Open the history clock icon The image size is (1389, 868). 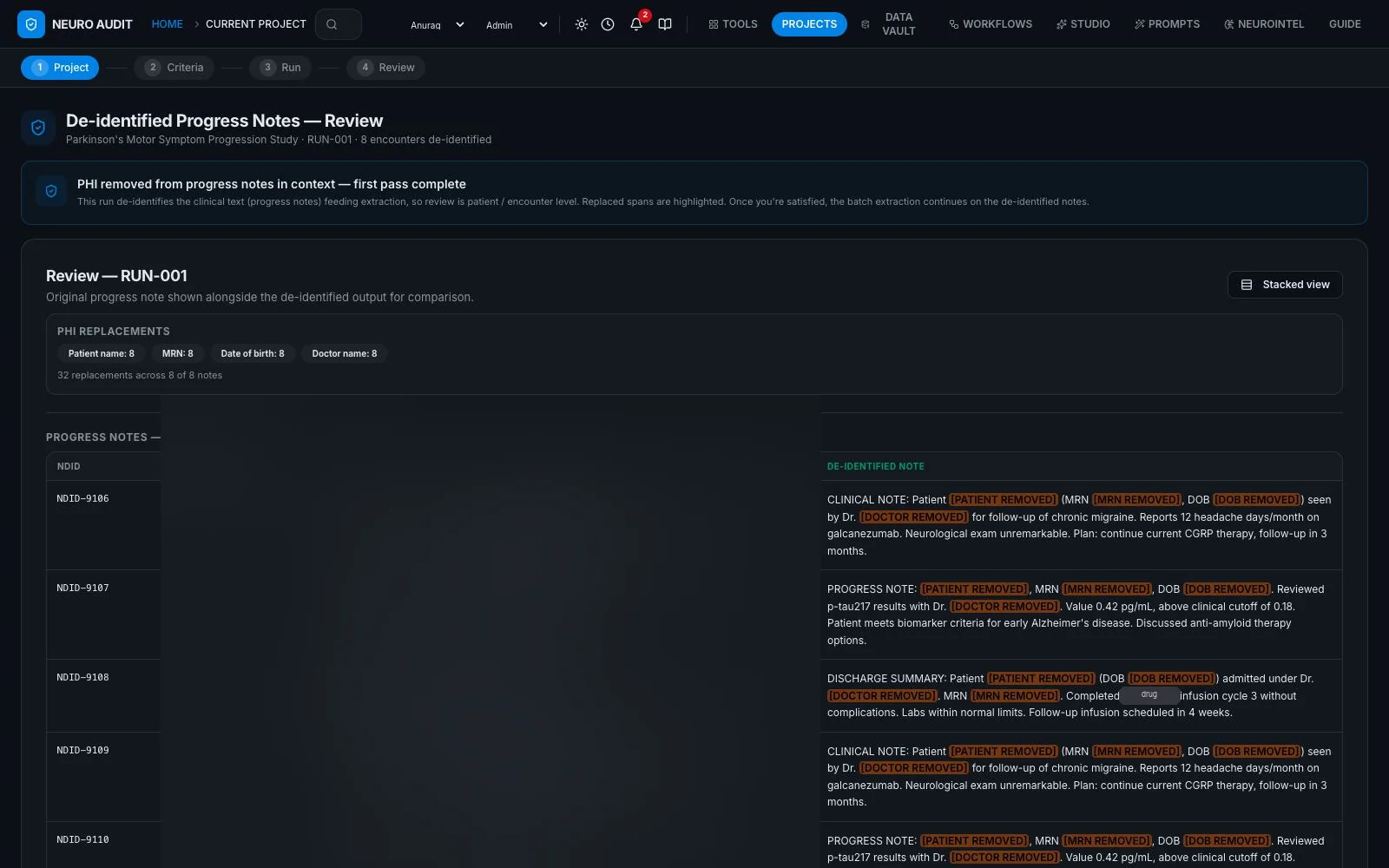608,24
